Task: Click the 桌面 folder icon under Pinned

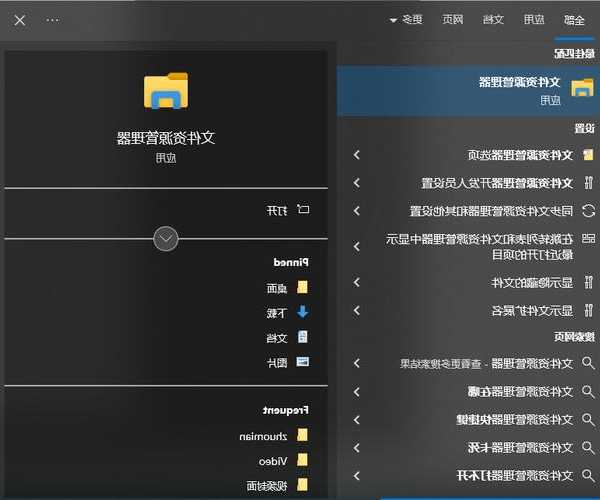Action: point(302,287)
